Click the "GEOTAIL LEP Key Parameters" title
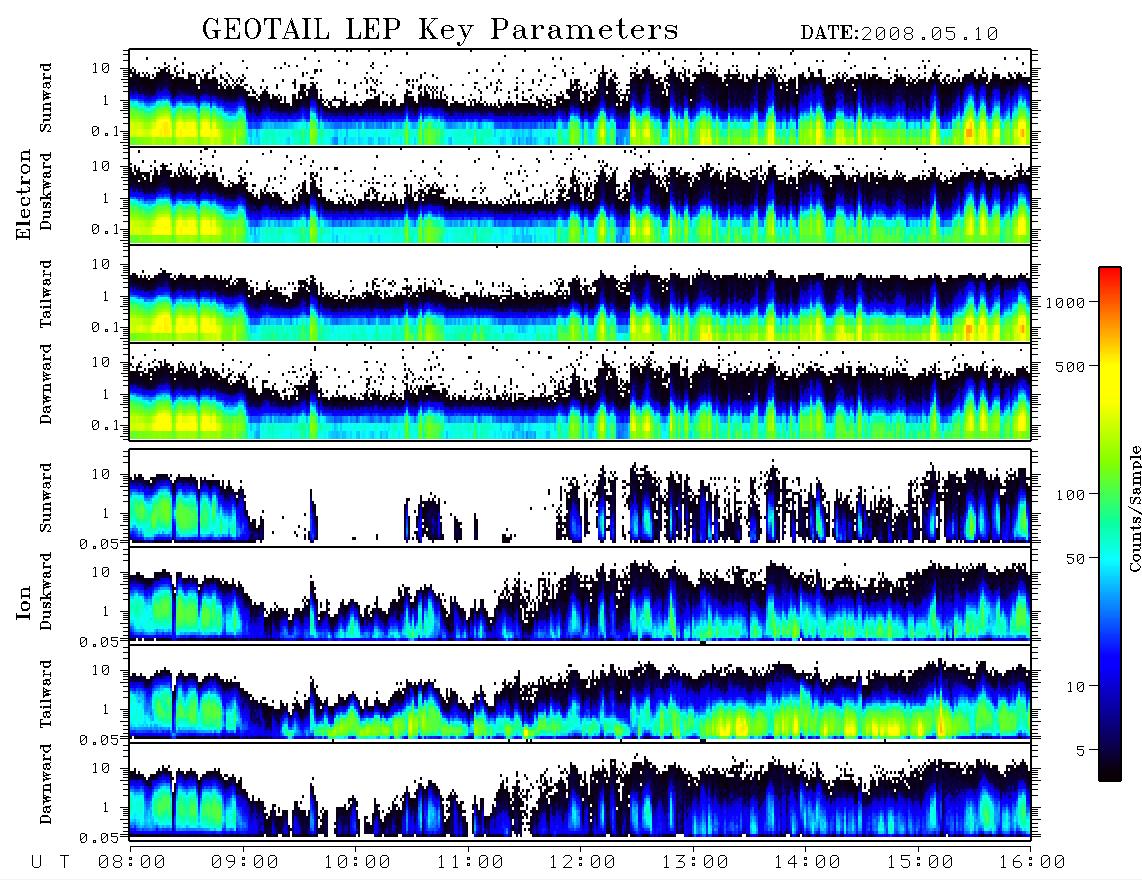This screenshot has width=1142, height=880. point(440,31)
